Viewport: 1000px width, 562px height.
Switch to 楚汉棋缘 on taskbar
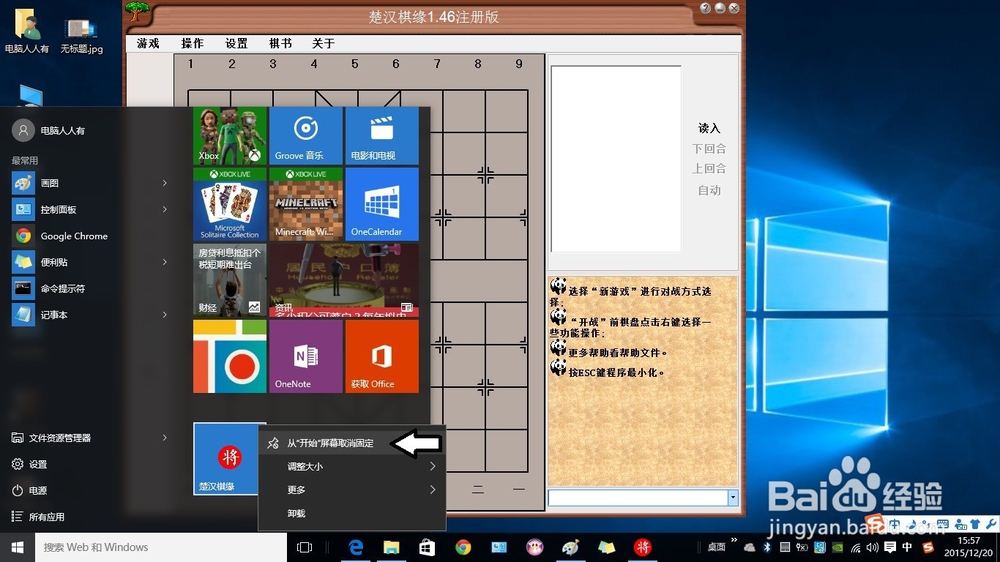[642, 547]
